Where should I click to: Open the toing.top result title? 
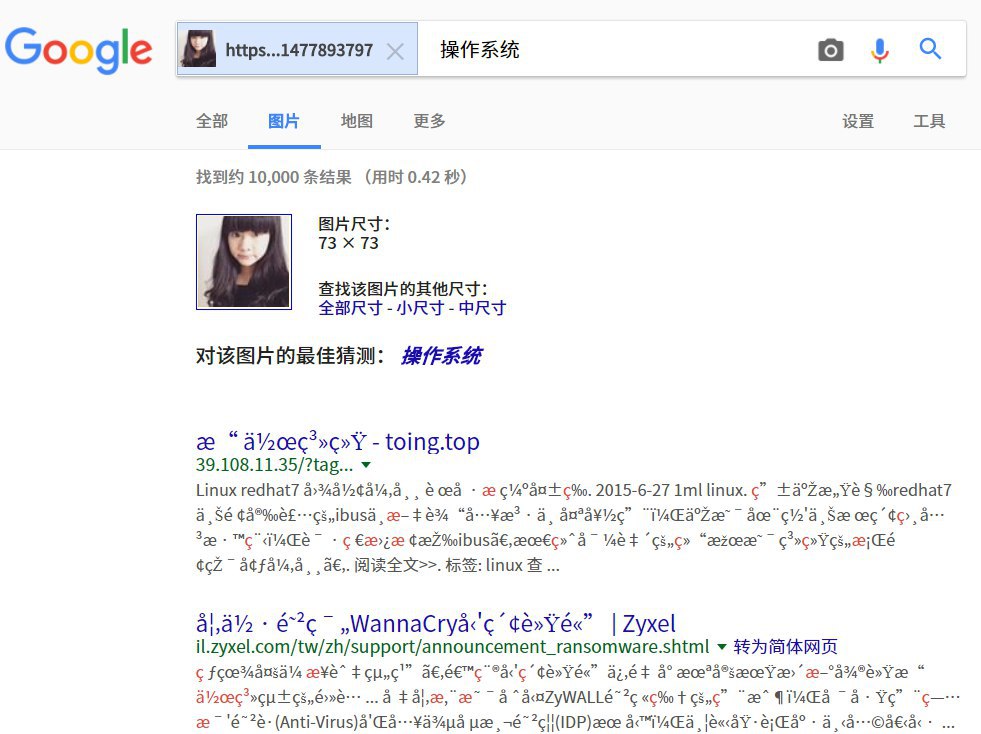coord(338,442)
